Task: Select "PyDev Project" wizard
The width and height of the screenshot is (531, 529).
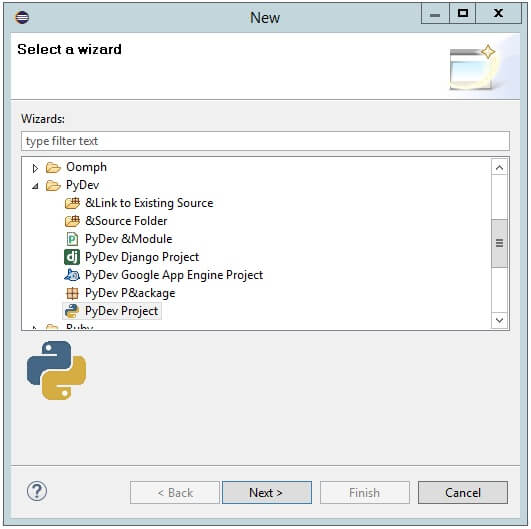Action: 121,311
